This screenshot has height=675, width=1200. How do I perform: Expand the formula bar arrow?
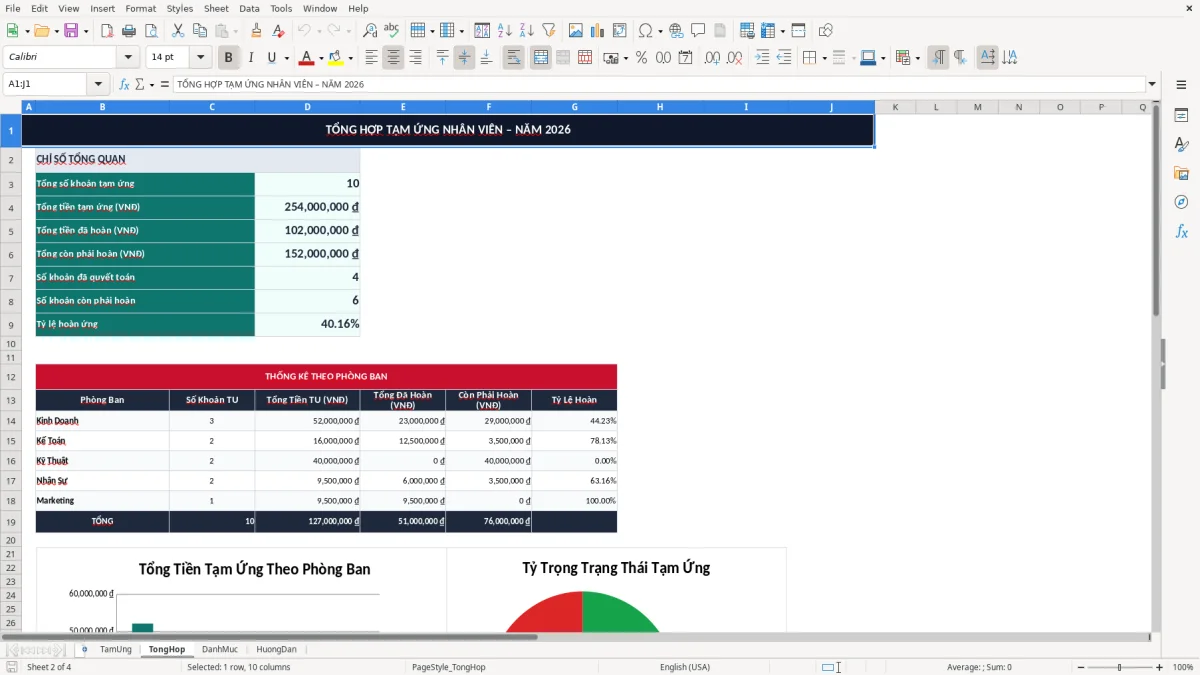click(x=1152, y=84)
